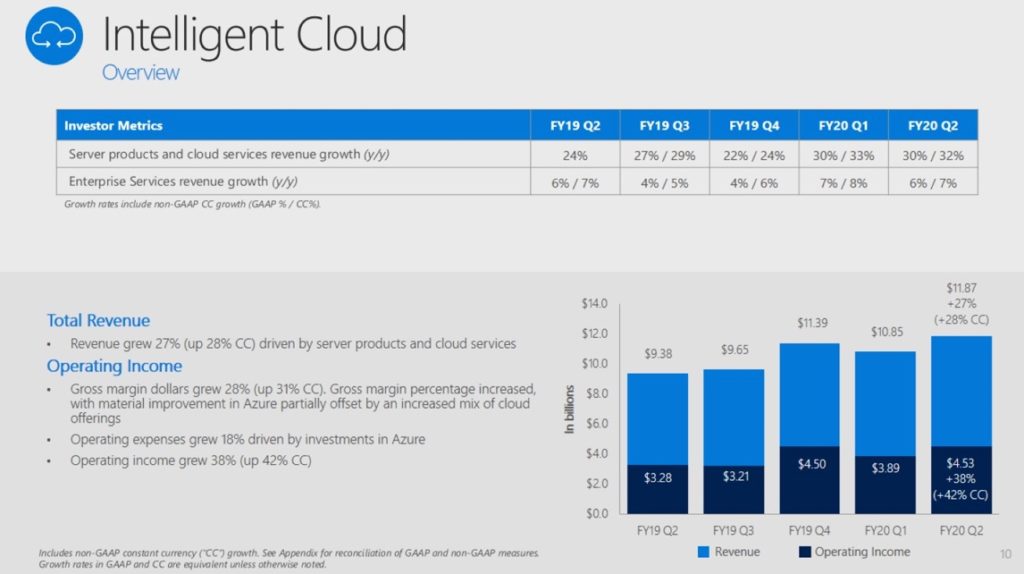Screen dimensions: 1024x574
Task: Click the 'Gross margin dollars grew 28%' bullet
Action: (303, 404)
